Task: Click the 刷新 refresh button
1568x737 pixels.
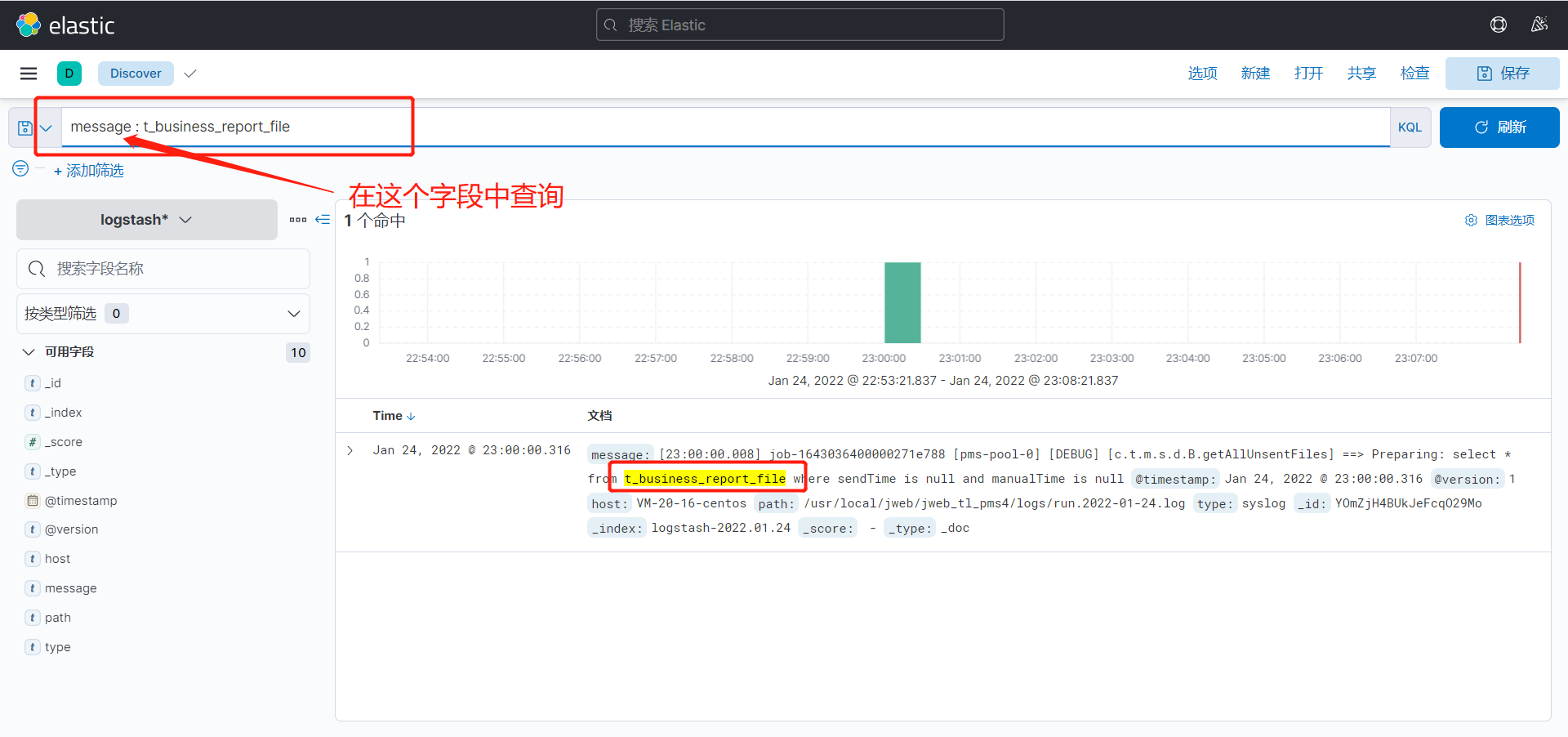Action: point(1499,127)
